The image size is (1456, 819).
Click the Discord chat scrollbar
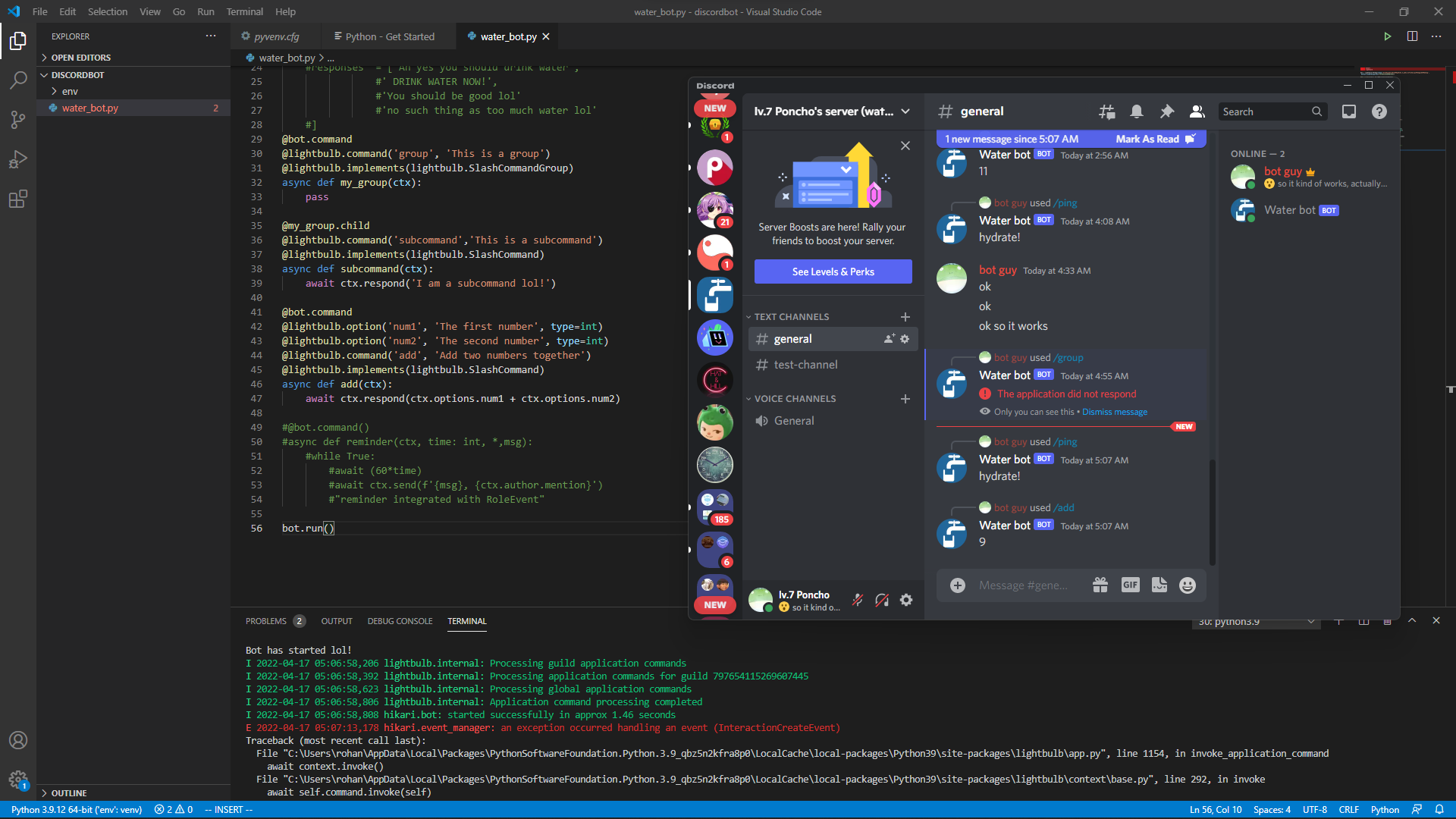coord(1212,512)
